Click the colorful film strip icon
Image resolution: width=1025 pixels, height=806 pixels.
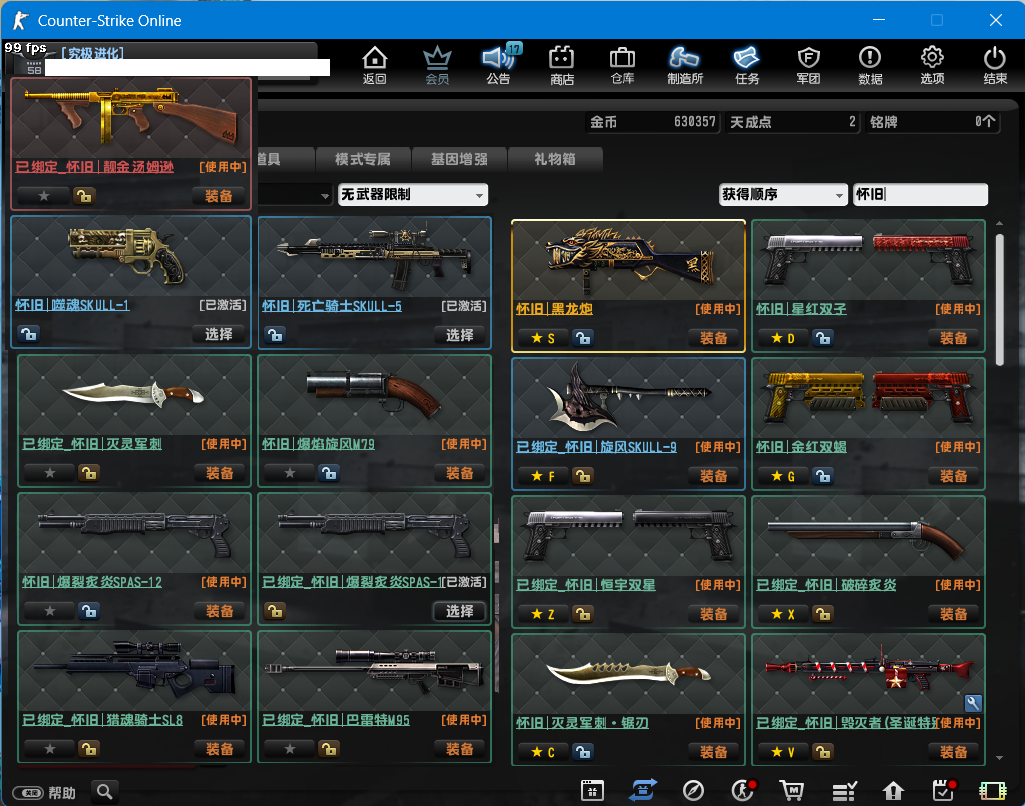coord(992,791)
